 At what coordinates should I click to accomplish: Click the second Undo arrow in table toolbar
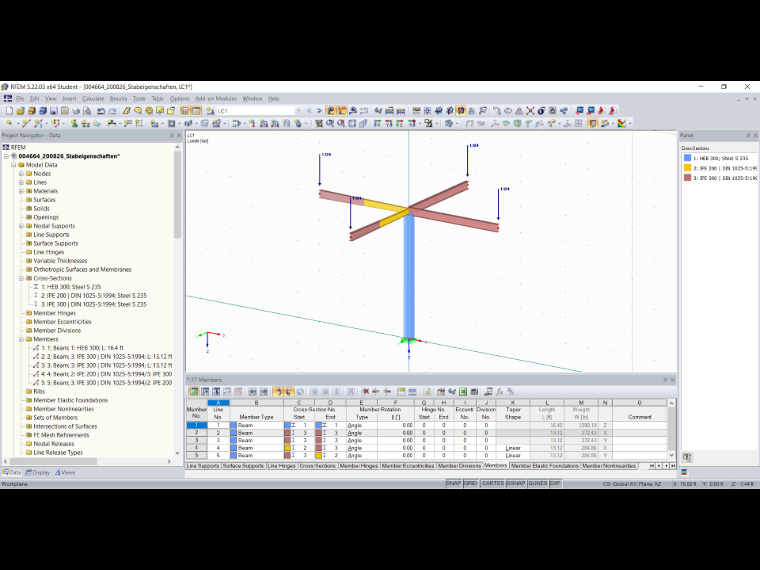(x=288, y=392)
